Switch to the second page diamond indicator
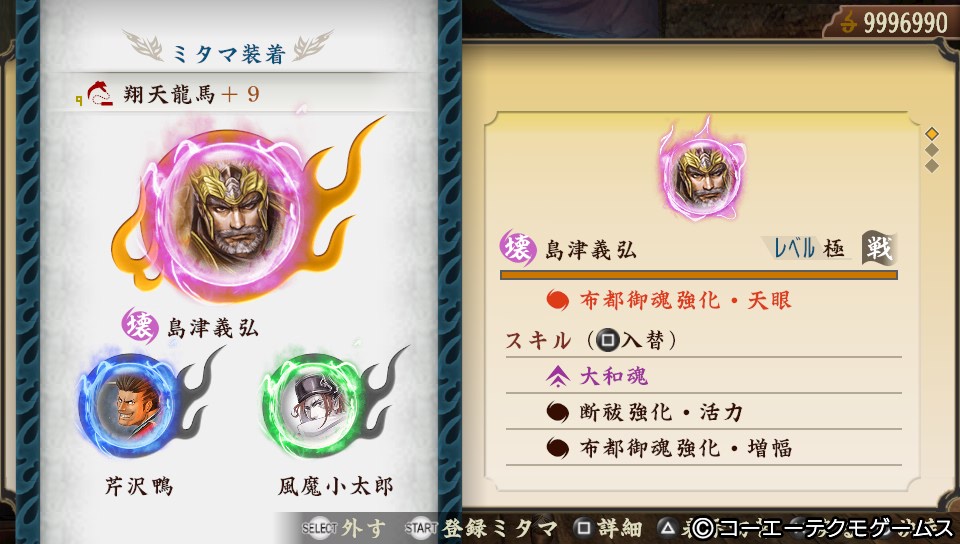The height and width of the screenshot is (544, 960). tap(932, 150)
